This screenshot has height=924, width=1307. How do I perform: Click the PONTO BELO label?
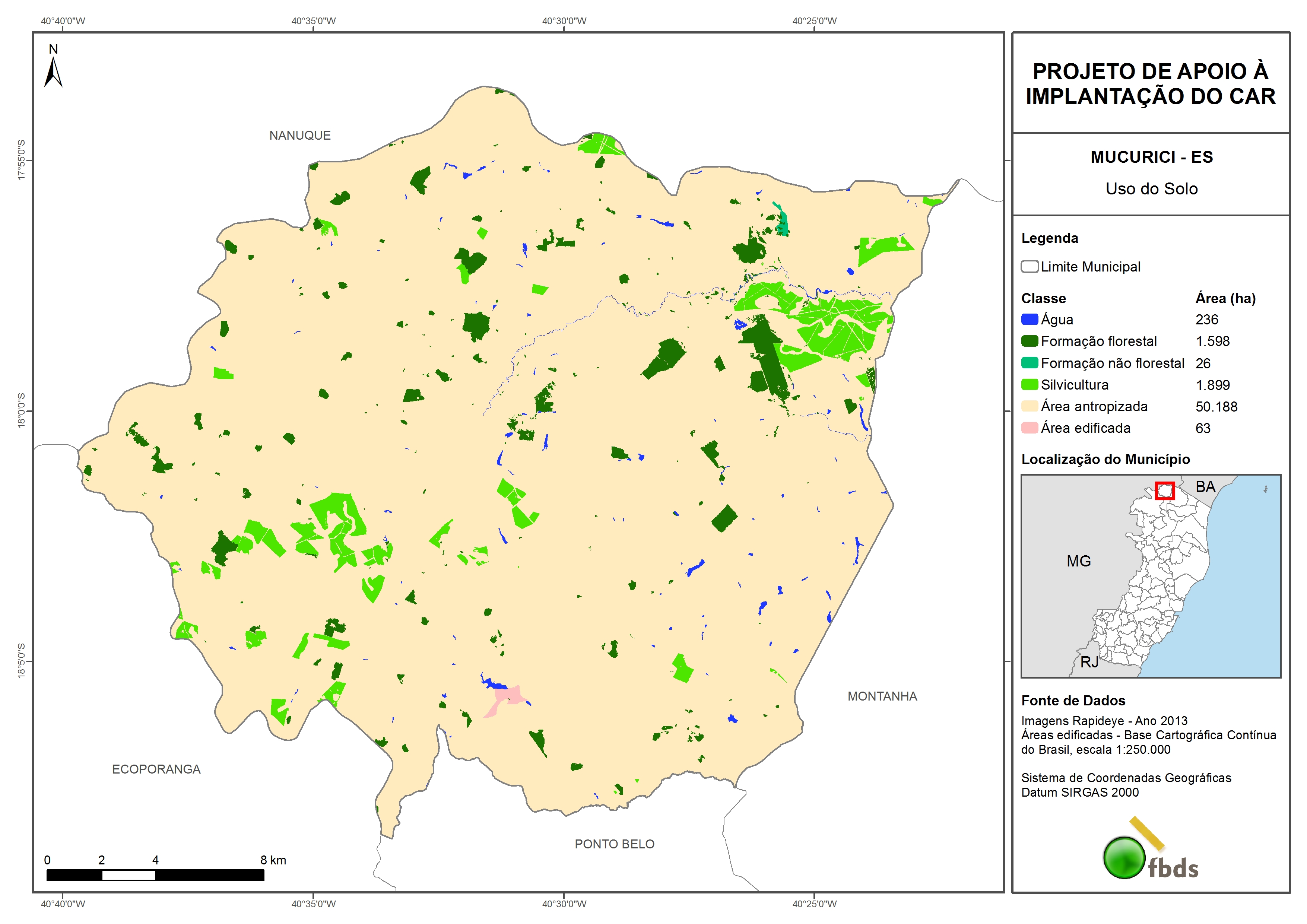click(x=614, y=844)
